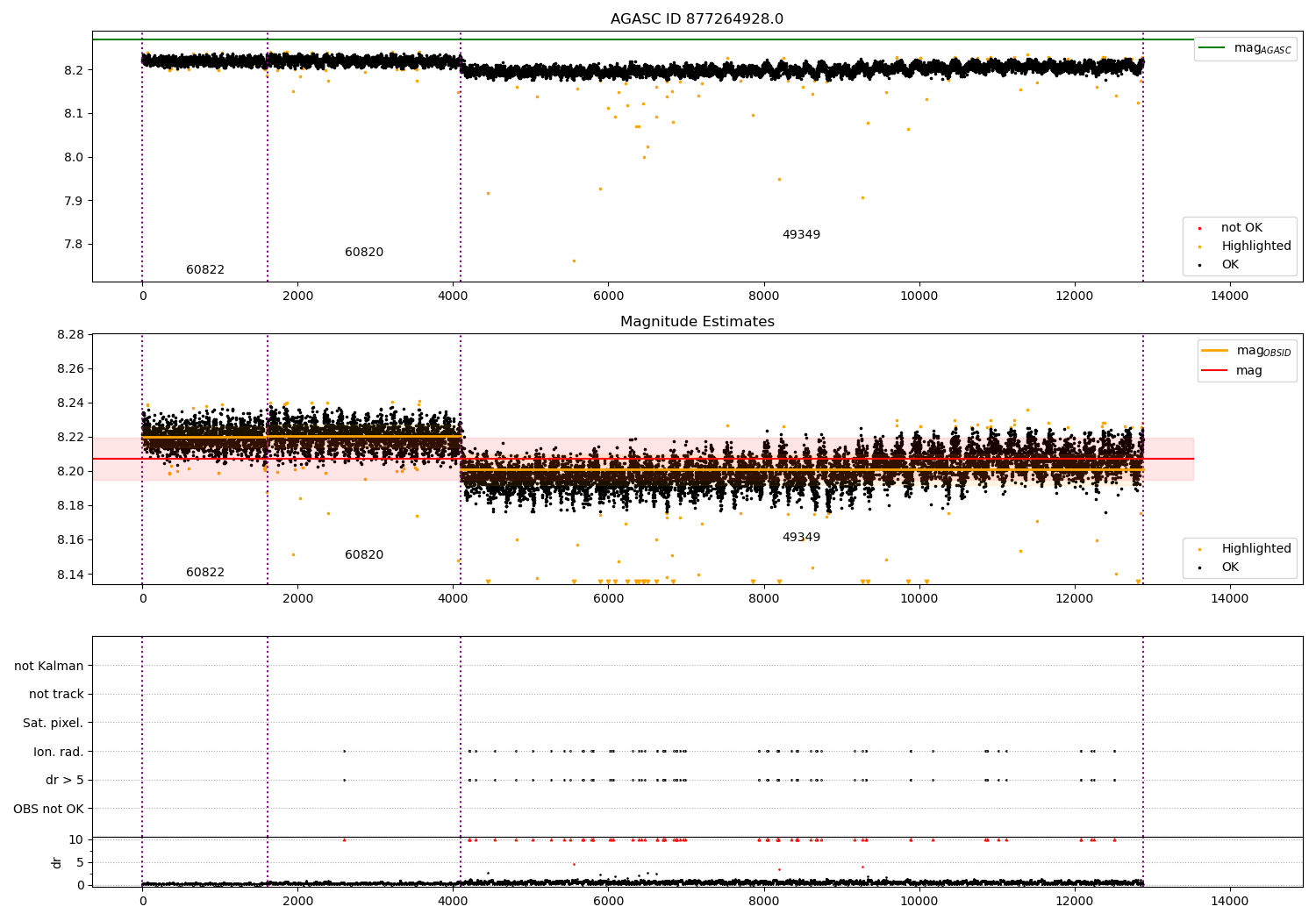Image resolution: width=1316 pixels, height=921 pixels.
Task: Click the 8.28 y-axis tick label
Action: click(x=69, y=334)
